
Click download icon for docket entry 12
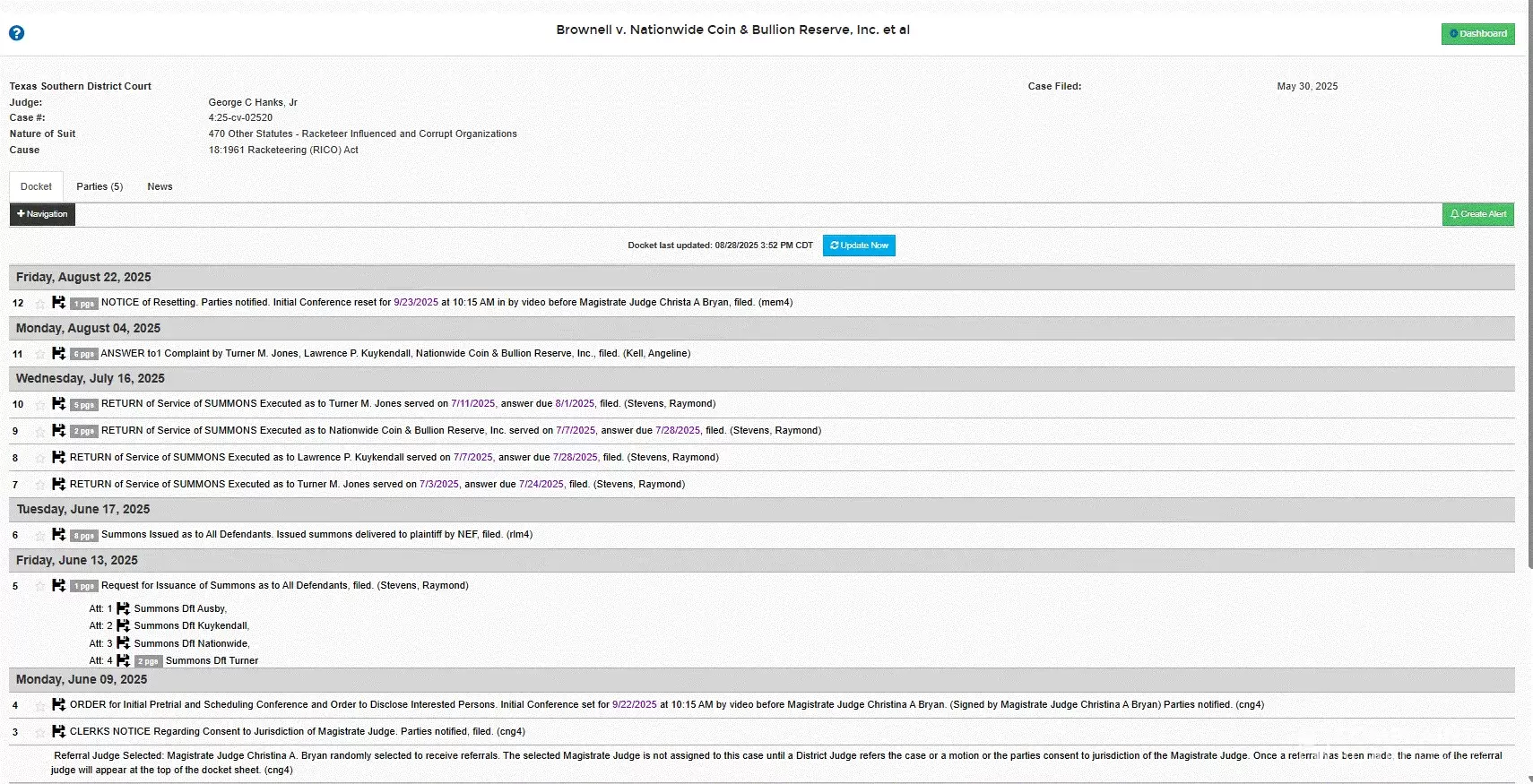point(58,303)
